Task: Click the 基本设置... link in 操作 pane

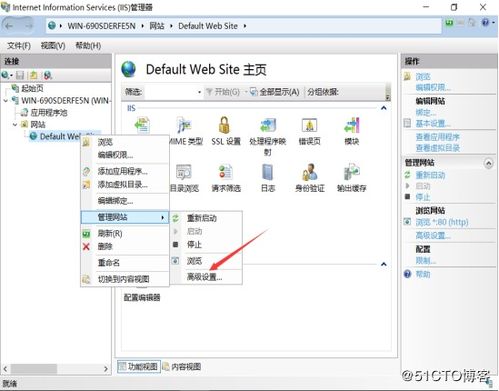Action: (x=433, y=124)
